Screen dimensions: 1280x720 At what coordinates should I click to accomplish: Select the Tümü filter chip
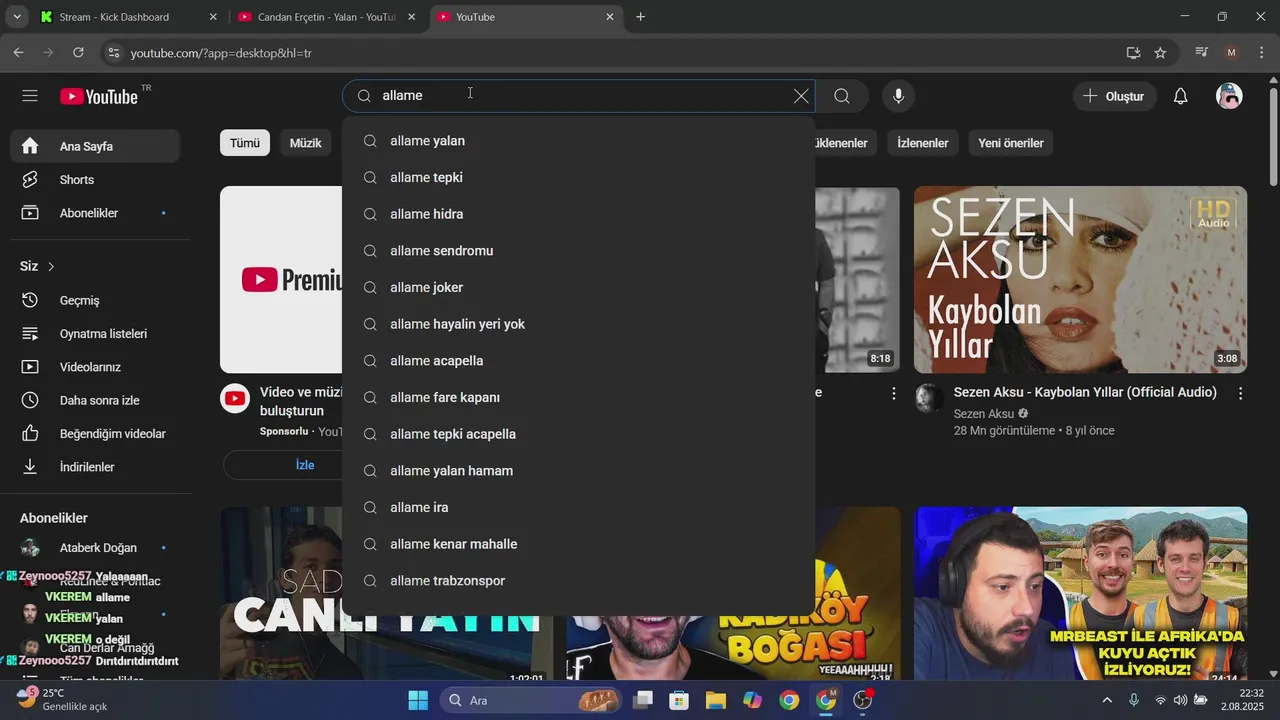tap(245, 143)
